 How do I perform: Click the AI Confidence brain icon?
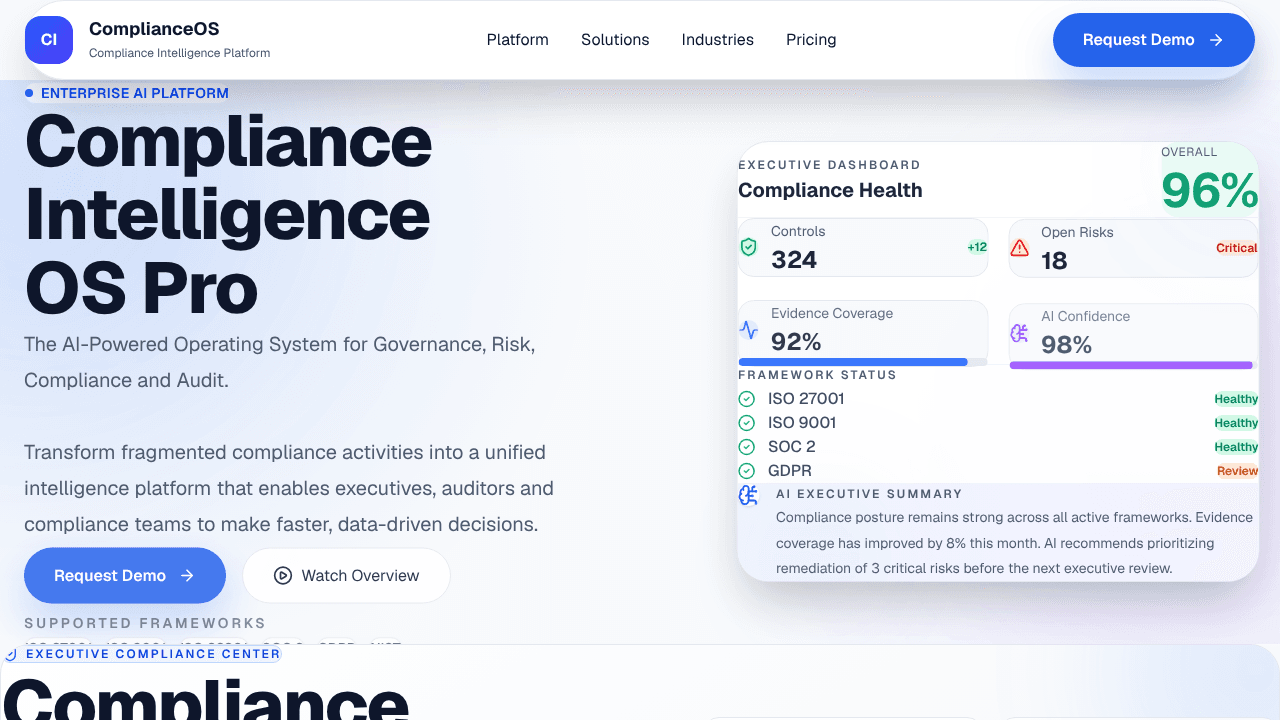pyautogui.click(x=1019, y=332)
